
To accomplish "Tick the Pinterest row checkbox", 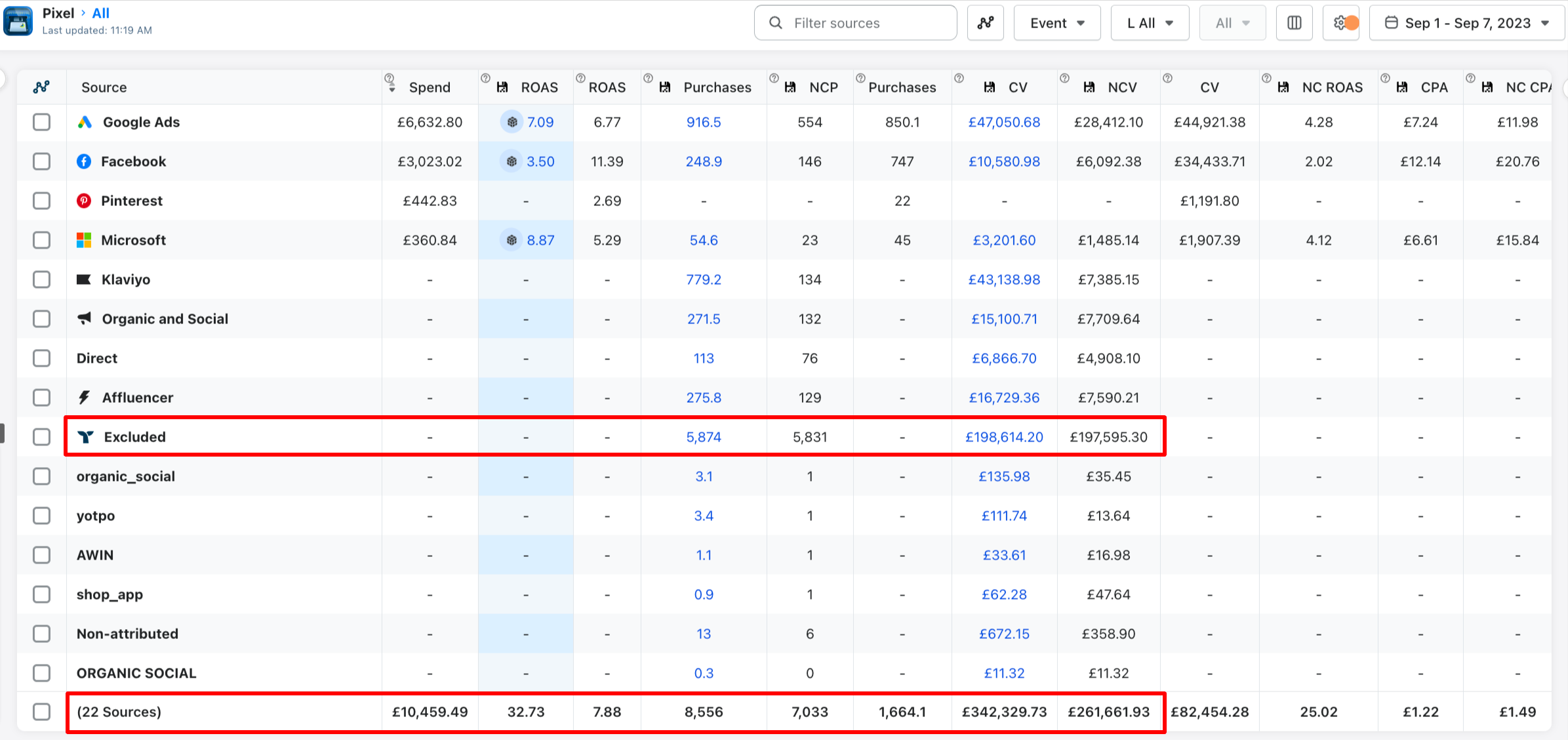I will click(x=41, y=201).
